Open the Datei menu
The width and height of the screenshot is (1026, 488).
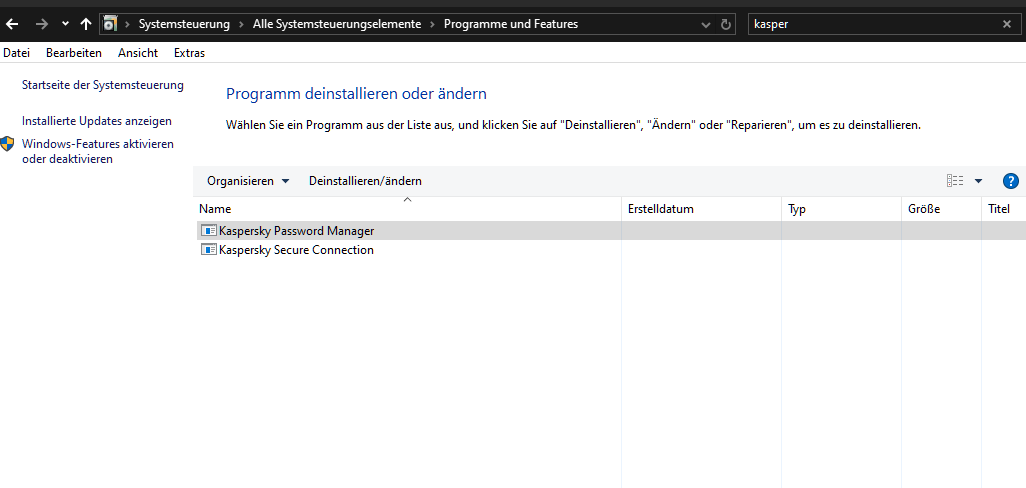pyautogui.click(x=16, y=53)
